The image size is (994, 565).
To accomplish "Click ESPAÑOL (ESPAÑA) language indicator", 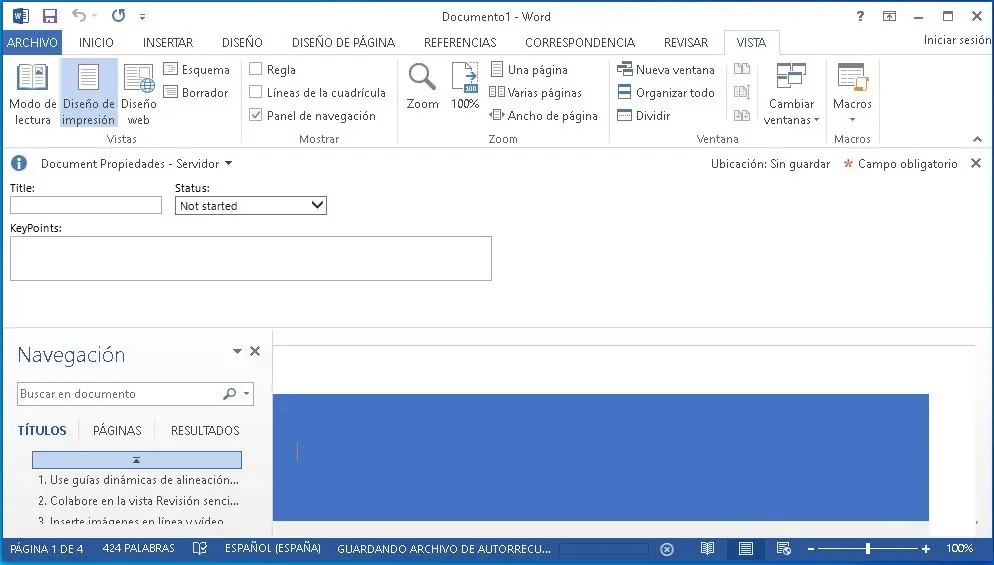I will click(273, 549).
